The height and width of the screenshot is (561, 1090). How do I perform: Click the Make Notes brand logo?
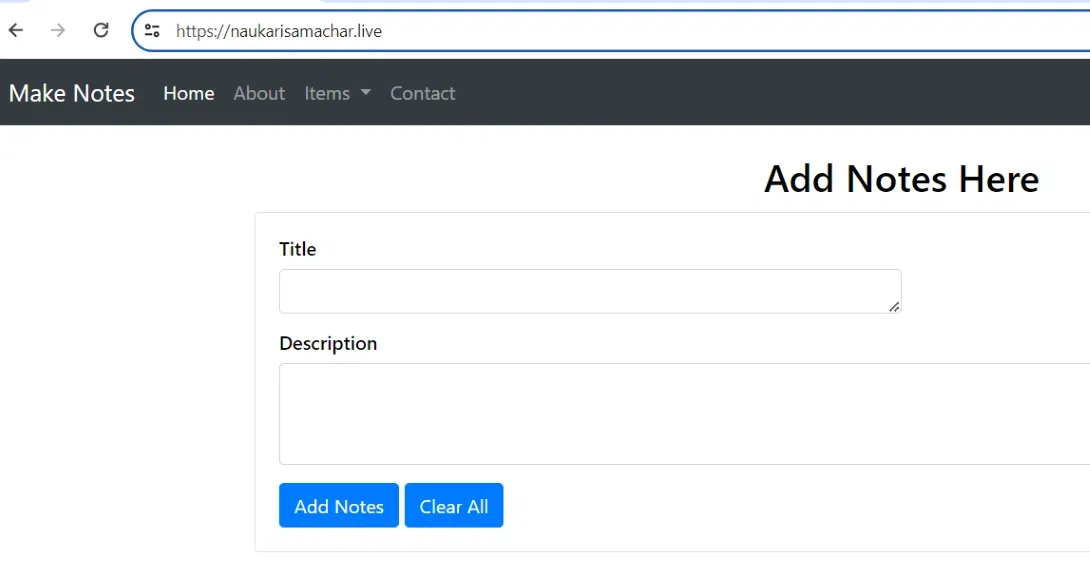click(72, 93)
